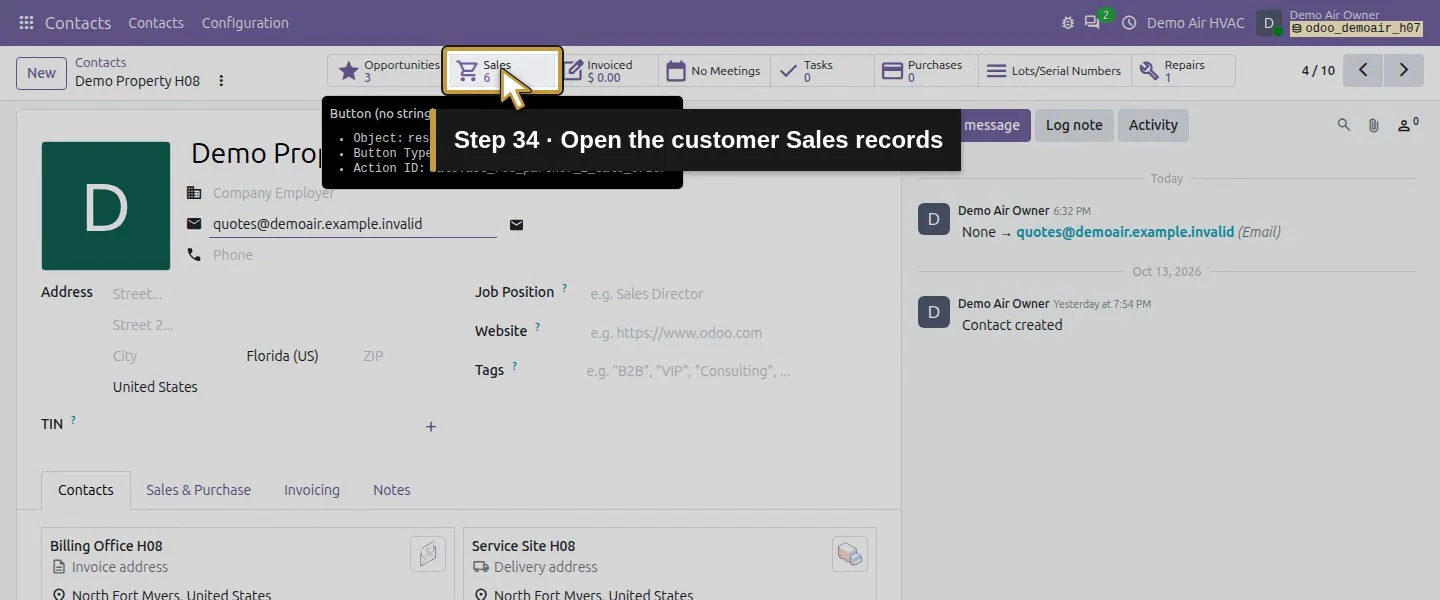The image size is (1440, 600).
Task: Click the Street 2 field
Action: pyautogui.click(x=273, y=325)
